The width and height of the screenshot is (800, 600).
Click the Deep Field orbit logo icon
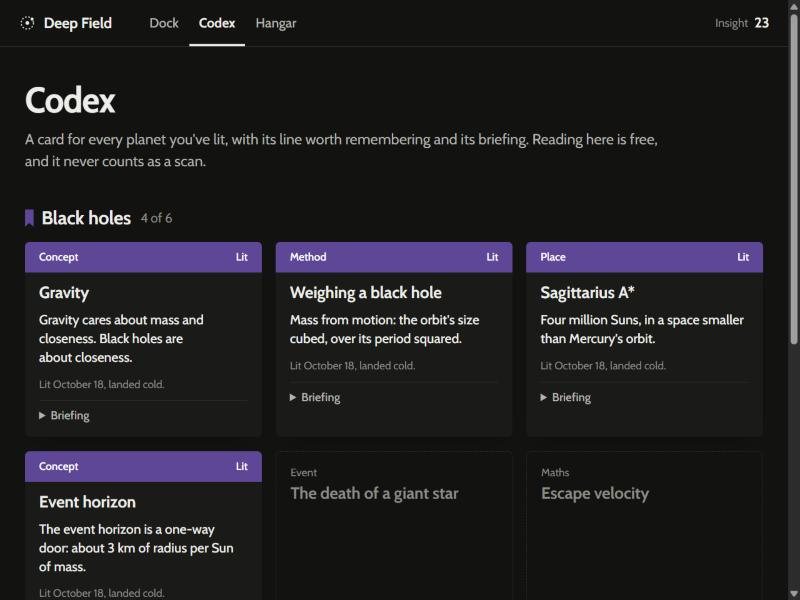[x=27, y=23]
